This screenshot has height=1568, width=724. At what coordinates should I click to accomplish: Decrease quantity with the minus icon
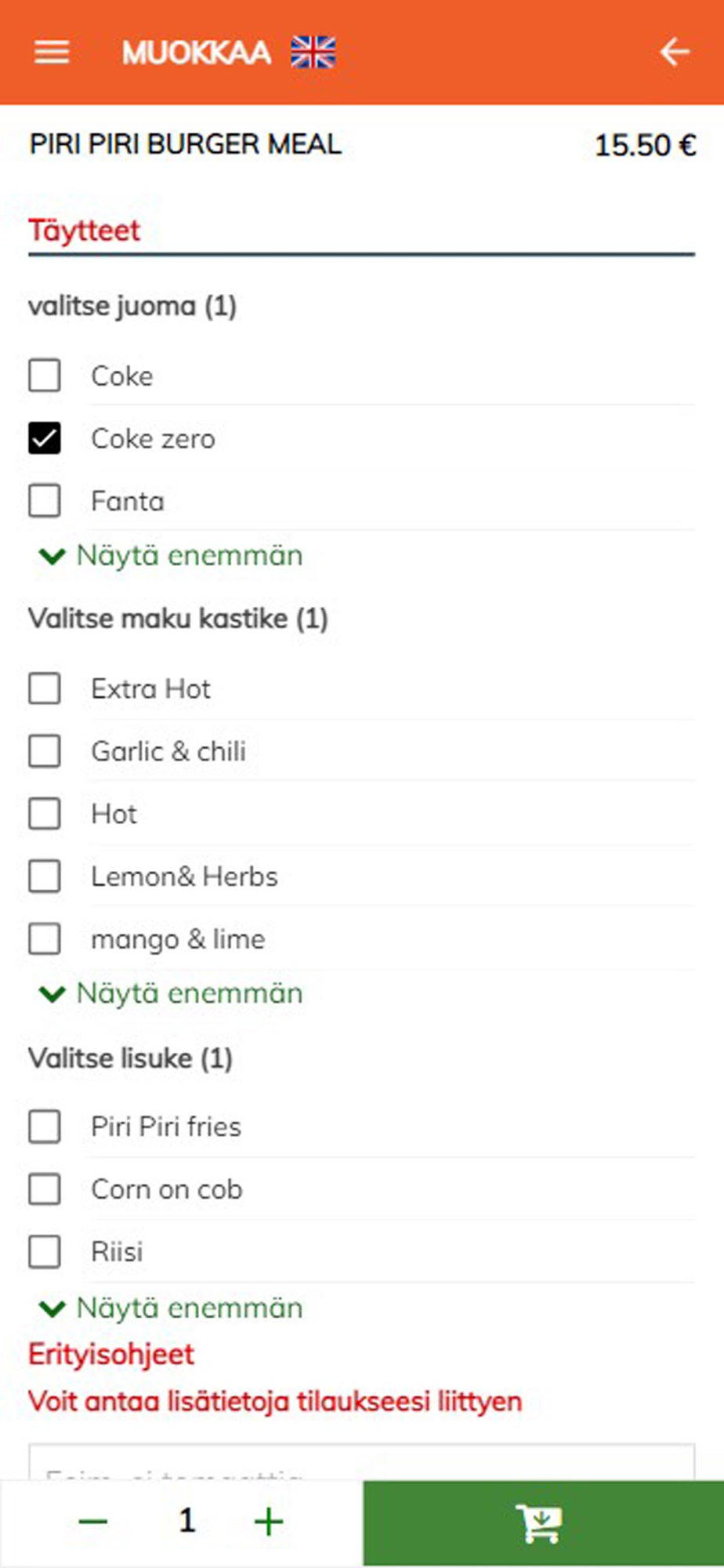click(x=92, y=1522)
